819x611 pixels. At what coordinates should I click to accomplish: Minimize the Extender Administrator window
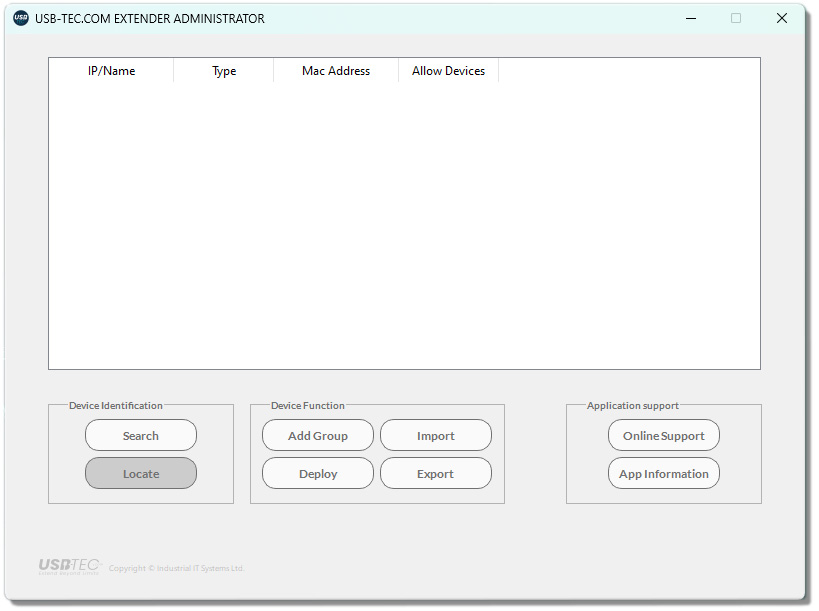point(691,19)
